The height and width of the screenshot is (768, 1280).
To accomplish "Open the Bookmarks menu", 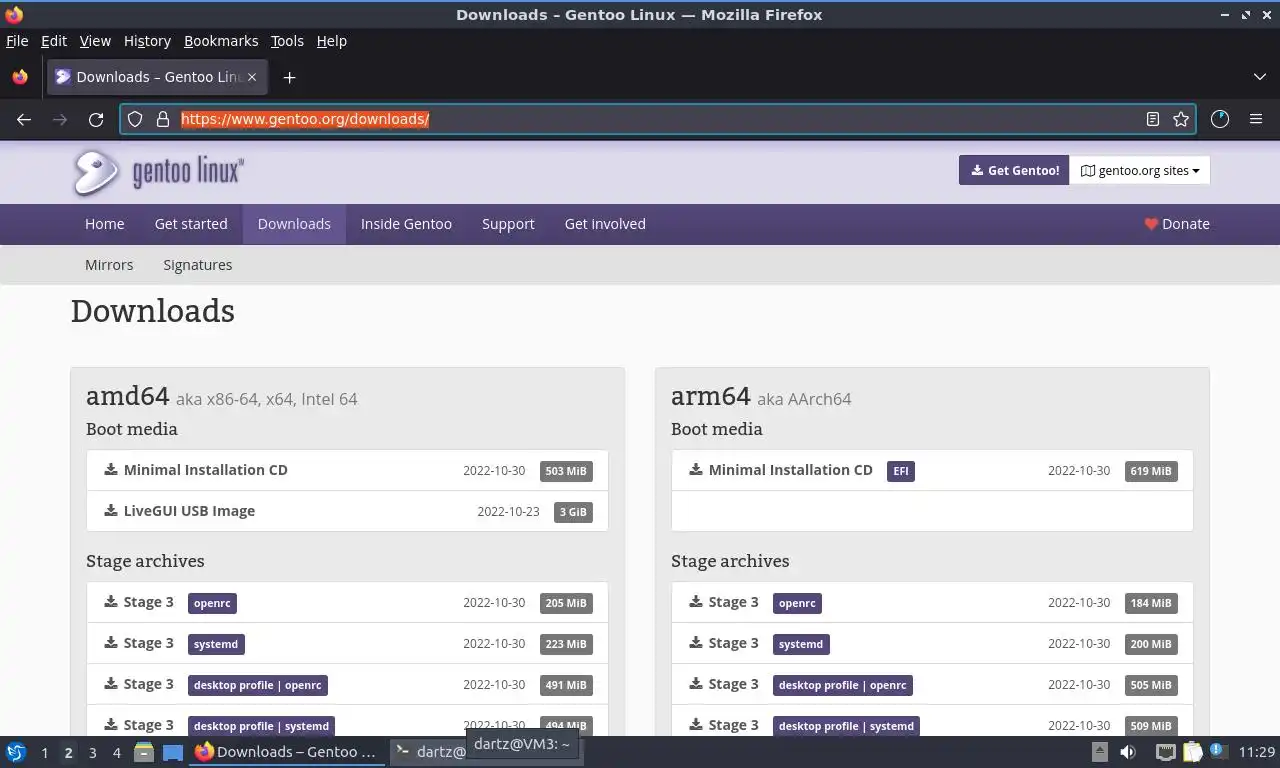I will coord(221,41).
